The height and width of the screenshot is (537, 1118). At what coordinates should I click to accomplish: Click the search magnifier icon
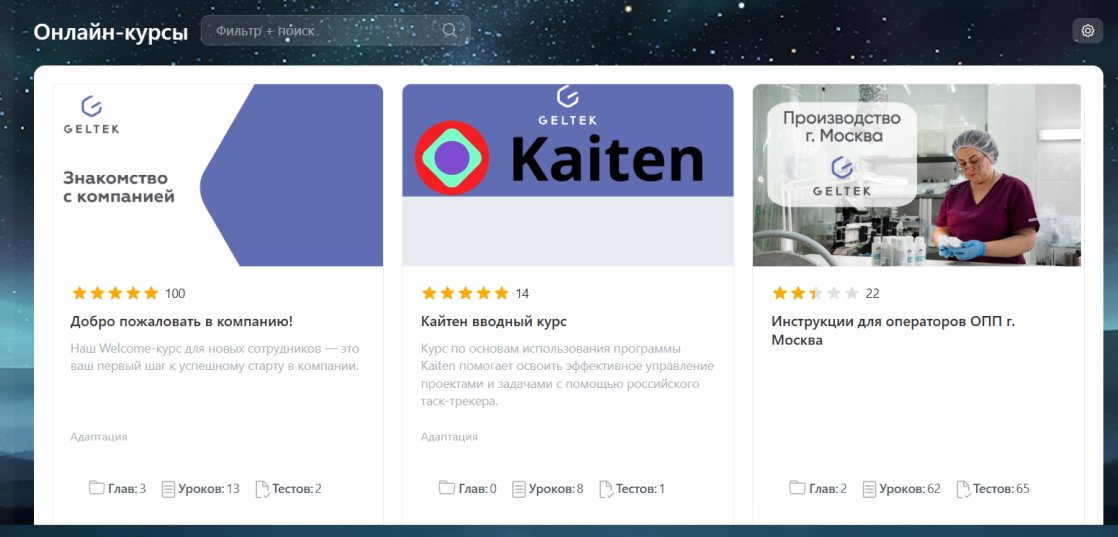click(449, 31)
